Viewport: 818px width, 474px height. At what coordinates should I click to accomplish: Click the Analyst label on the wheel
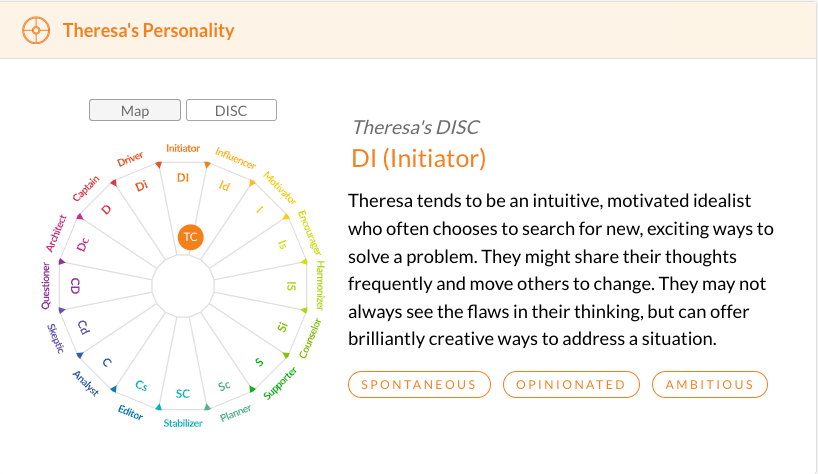click(85, 383)
